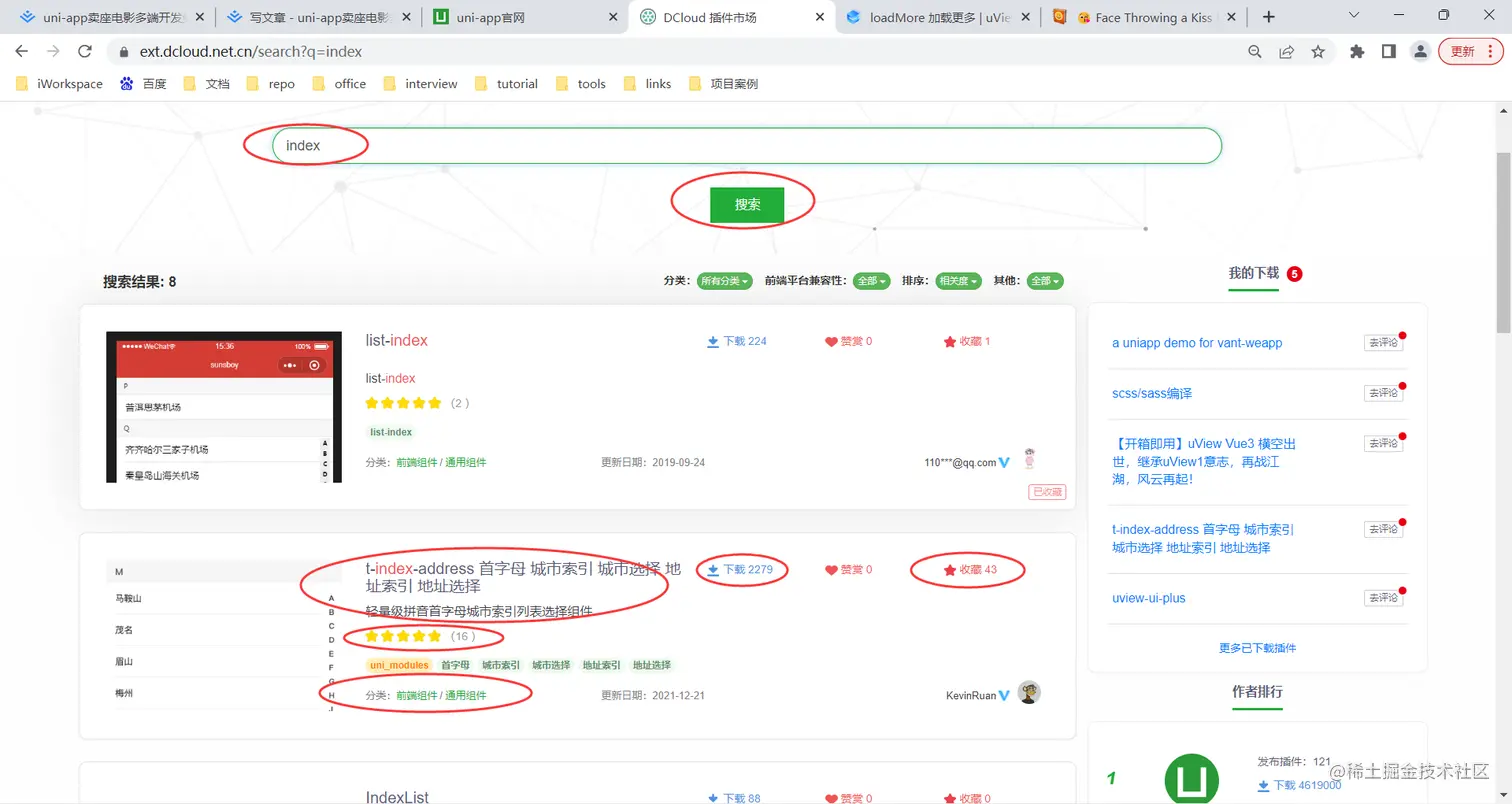Click the 首字母 tag
This screenshot has height=804, width=1512.
pos(455,665)
